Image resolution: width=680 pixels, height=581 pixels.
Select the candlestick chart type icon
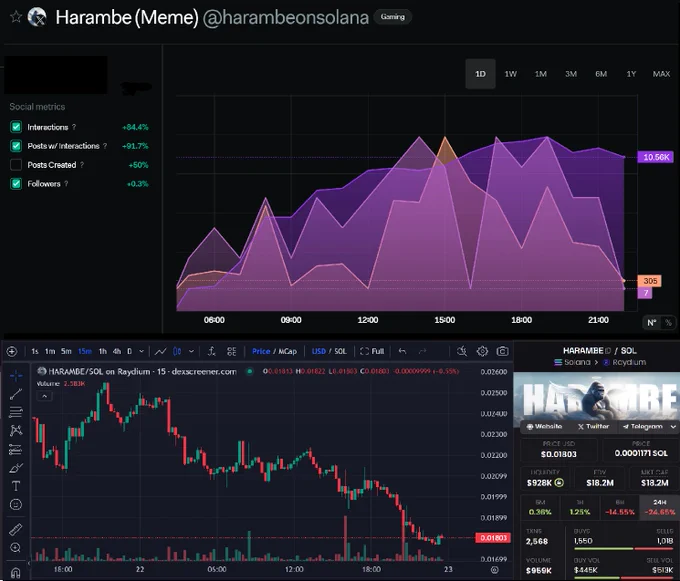(x=177, y=351)
